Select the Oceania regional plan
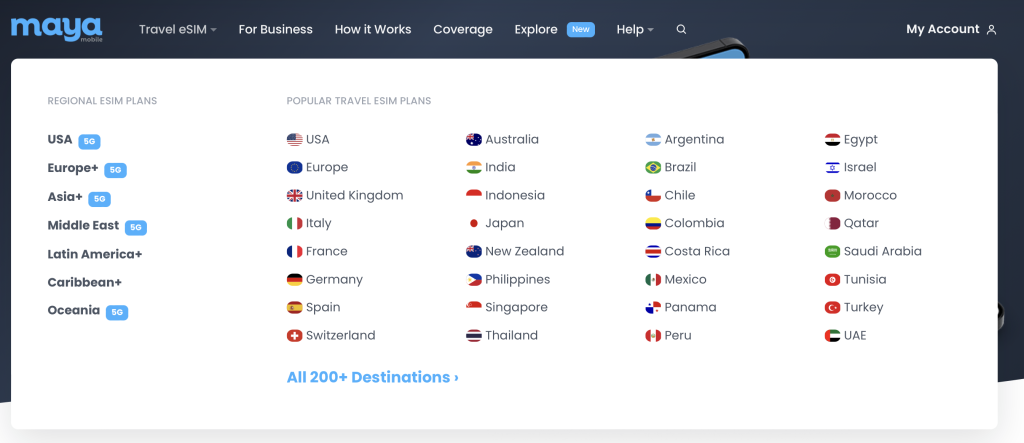Image resolution: width=1024 pixels, height=443 pixels. point(88,311)
